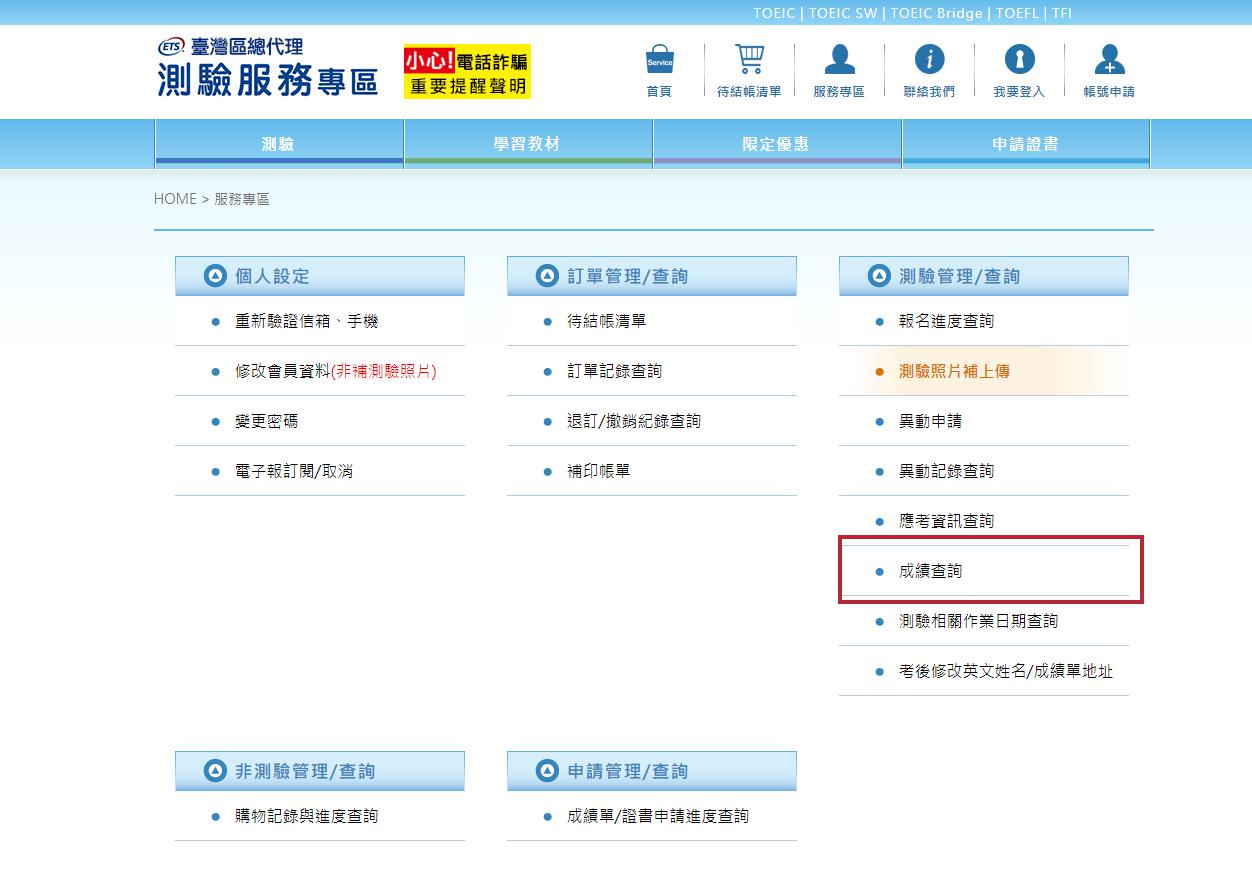Open 應考資訊查詢 link
This screenshot has width=1252, height=886.
pyautogui.click(x=946, y=521)
